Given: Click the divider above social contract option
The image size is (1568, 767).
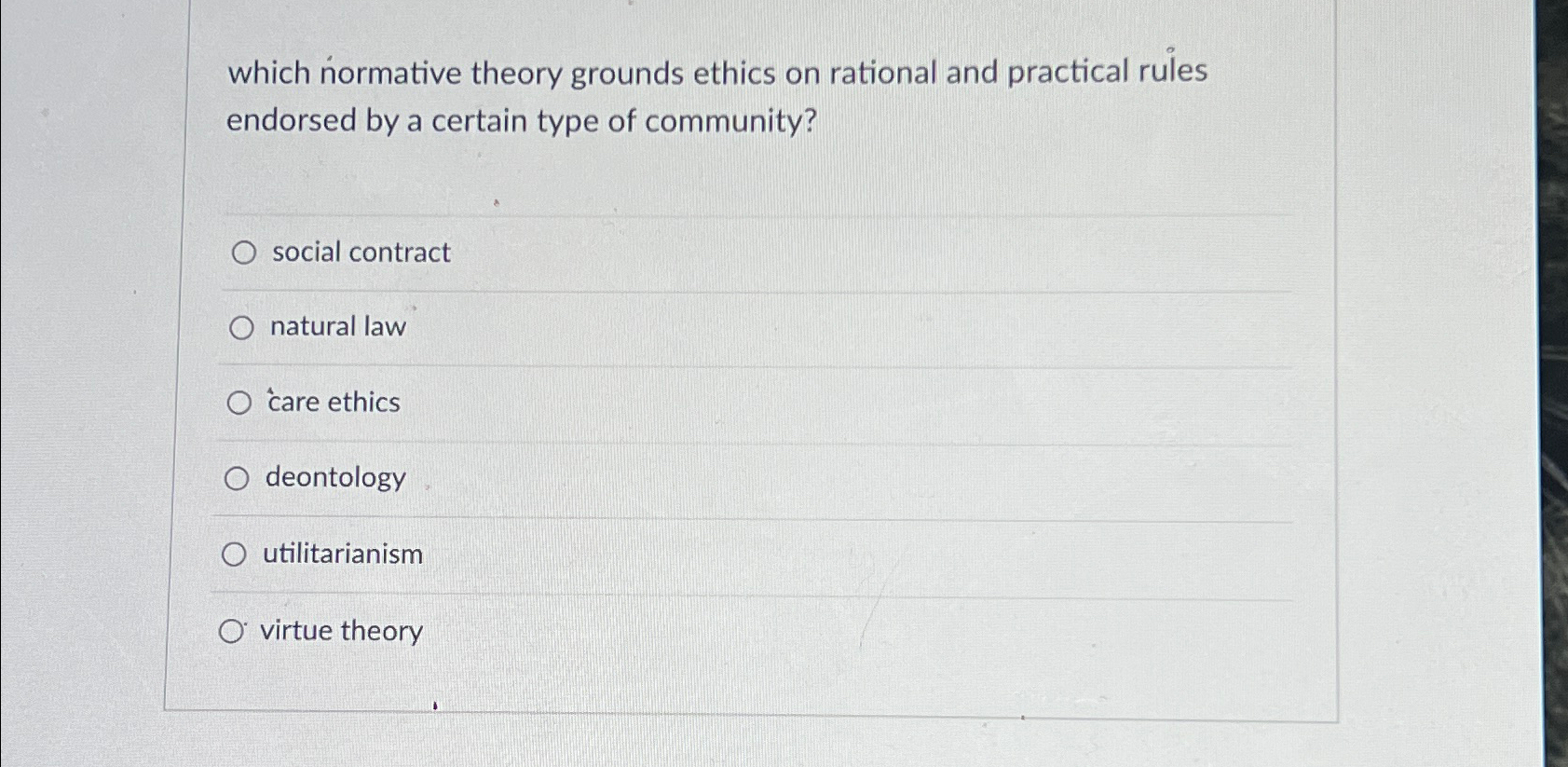Looking at the screenshot, I should 753,214.
